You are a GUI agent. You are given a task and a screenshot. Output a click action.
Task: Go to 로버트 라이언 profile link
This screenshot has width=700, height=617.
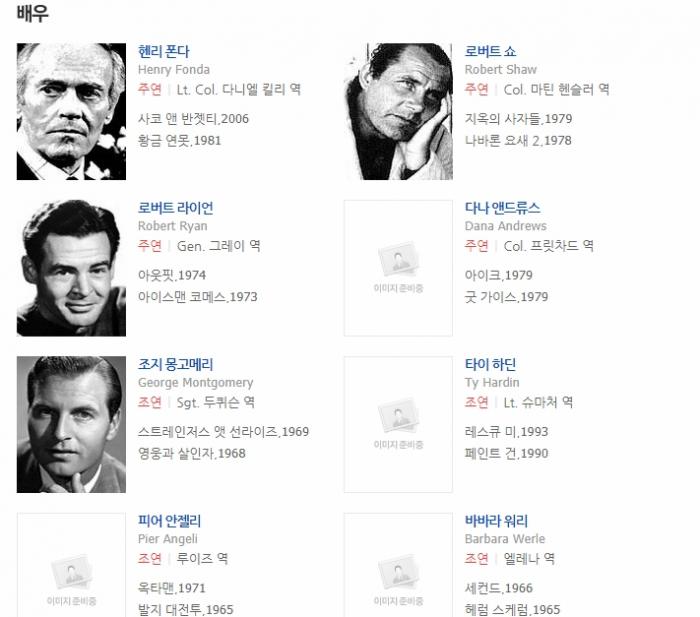point(175,208)
